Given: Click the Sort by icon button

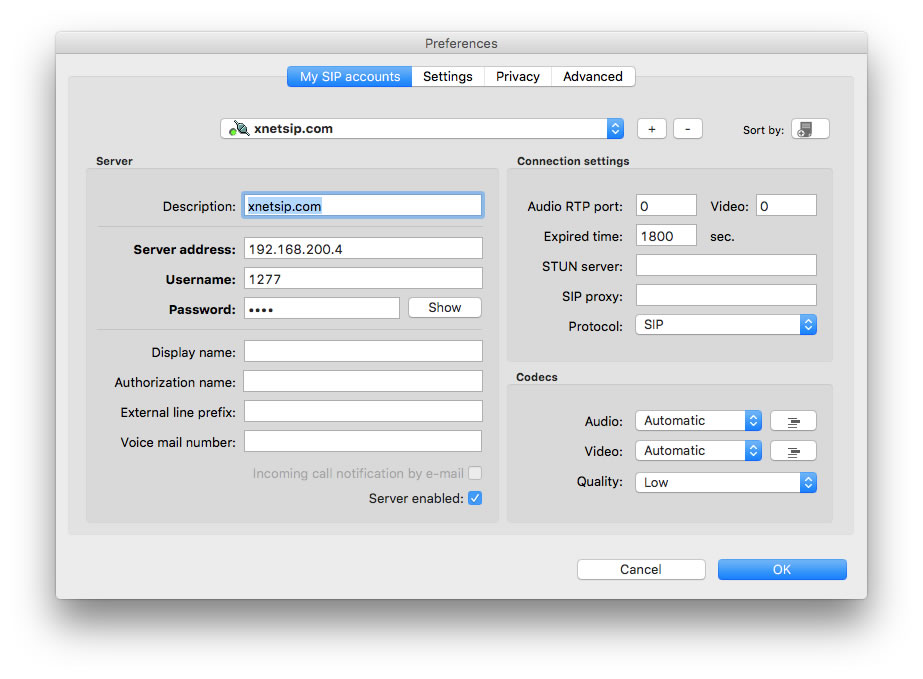Looking at the screenshot, I should pos(810,129).
